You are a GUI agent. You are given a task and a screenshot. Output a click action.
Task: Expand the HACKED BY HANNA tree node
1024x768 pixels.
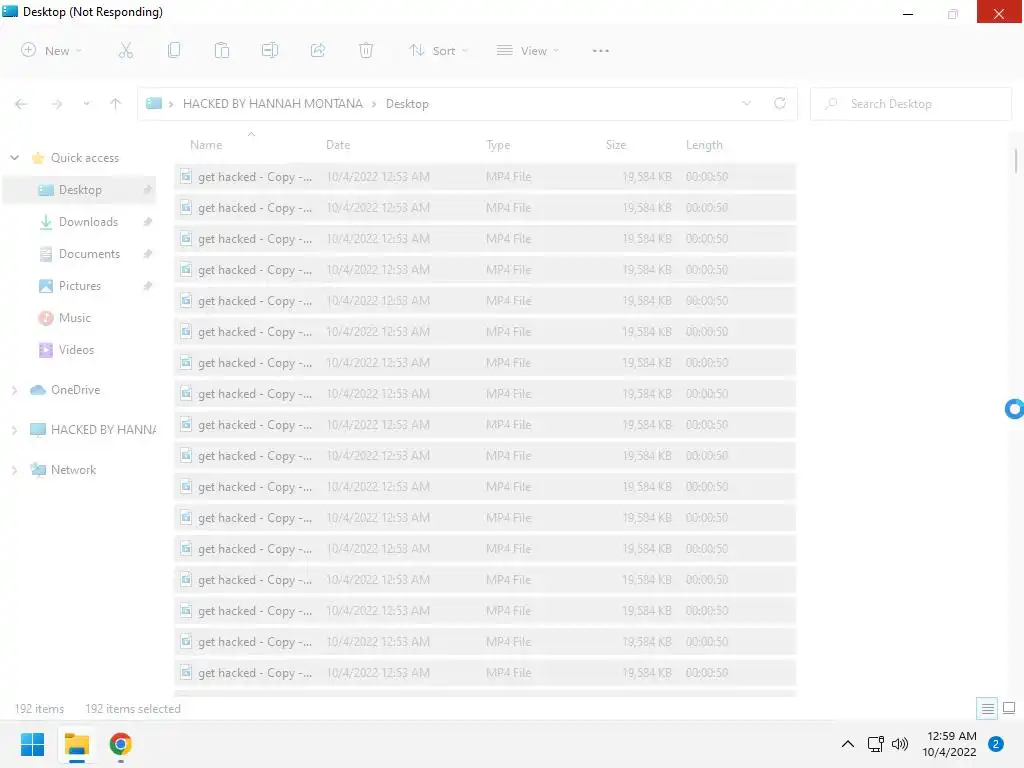pos(14,430)
